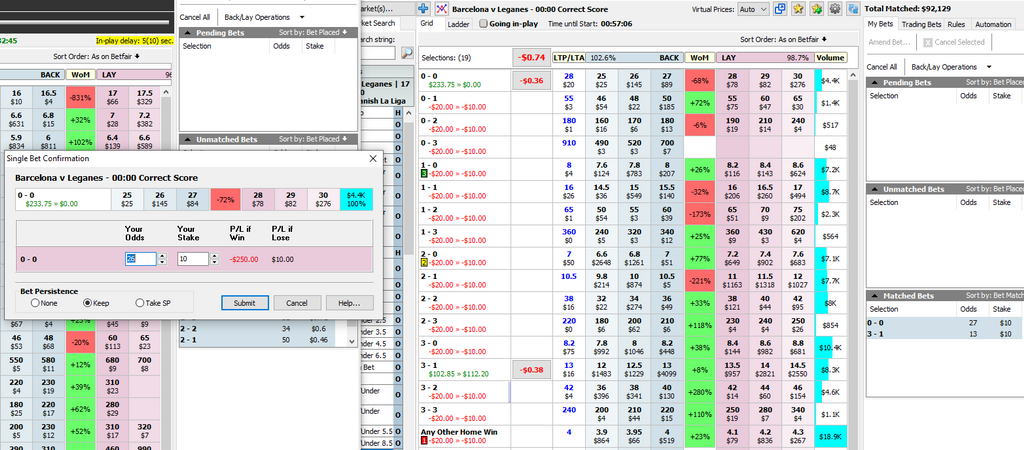Viewport: 1024px width, 450px height.
Task: Focus the Your Odds input field
Action: point(141,259)
